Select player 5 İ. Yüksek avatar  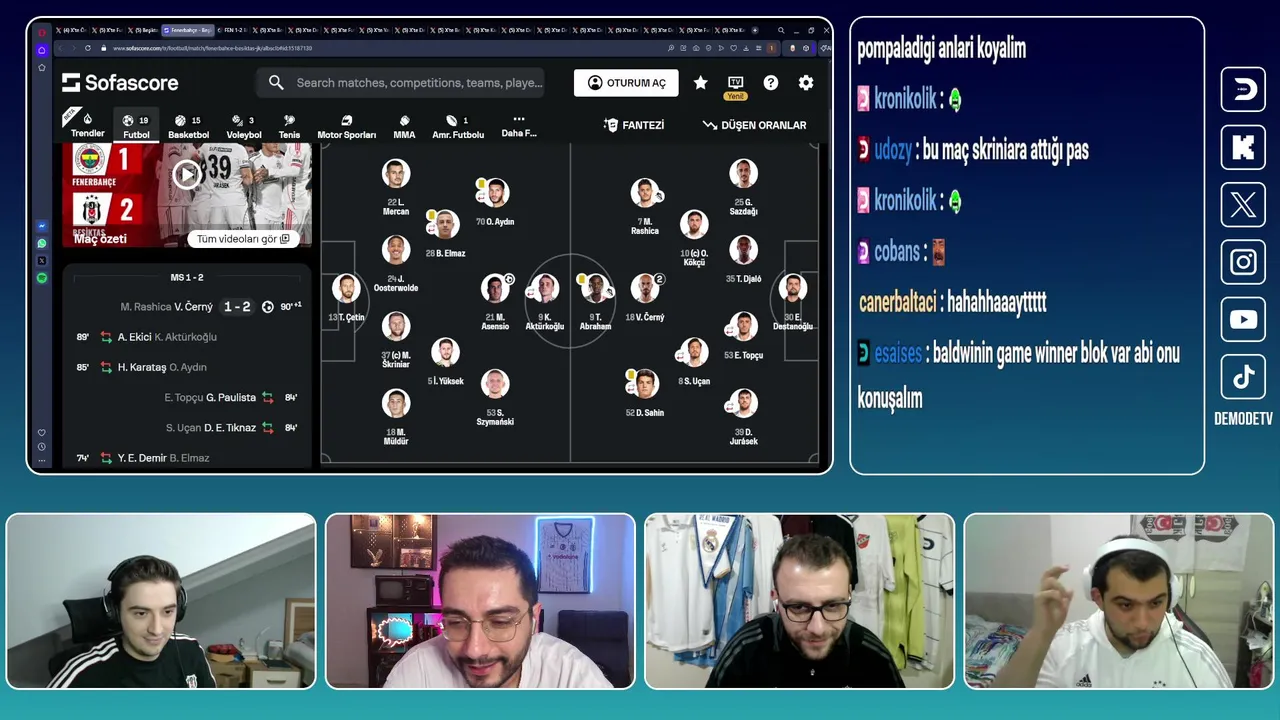[x=446, y=352]
